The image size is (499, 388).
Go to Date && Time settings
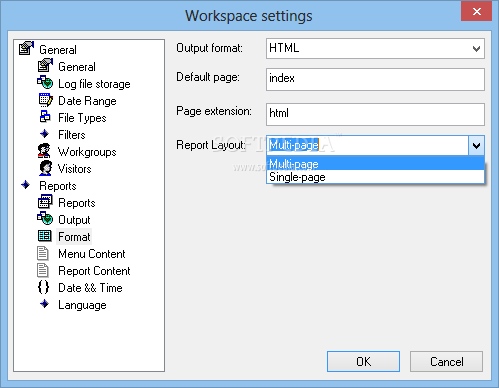tap(90, 288)
